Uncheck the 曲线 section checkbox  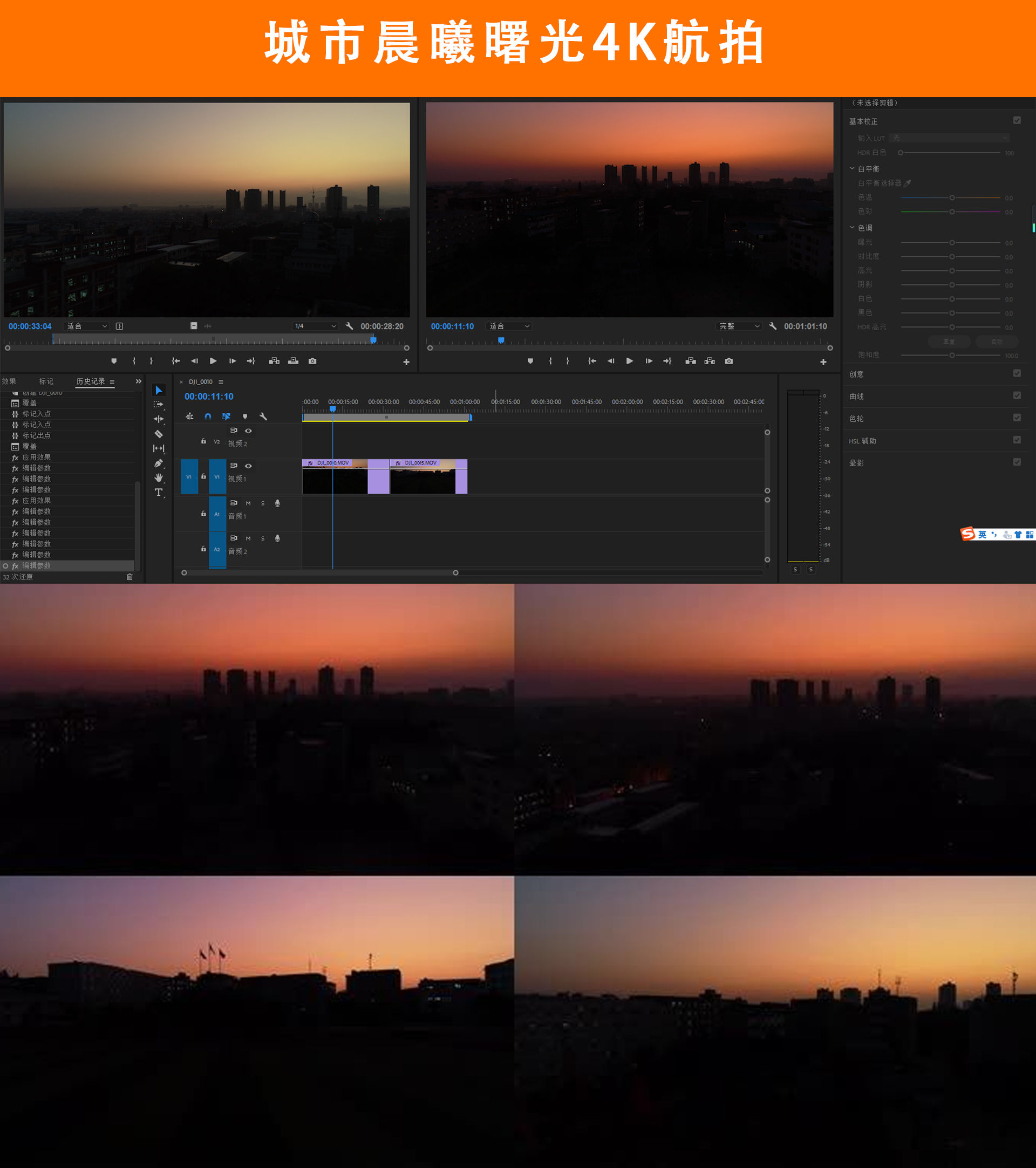pyautogui.click(x=1017, y=395)
